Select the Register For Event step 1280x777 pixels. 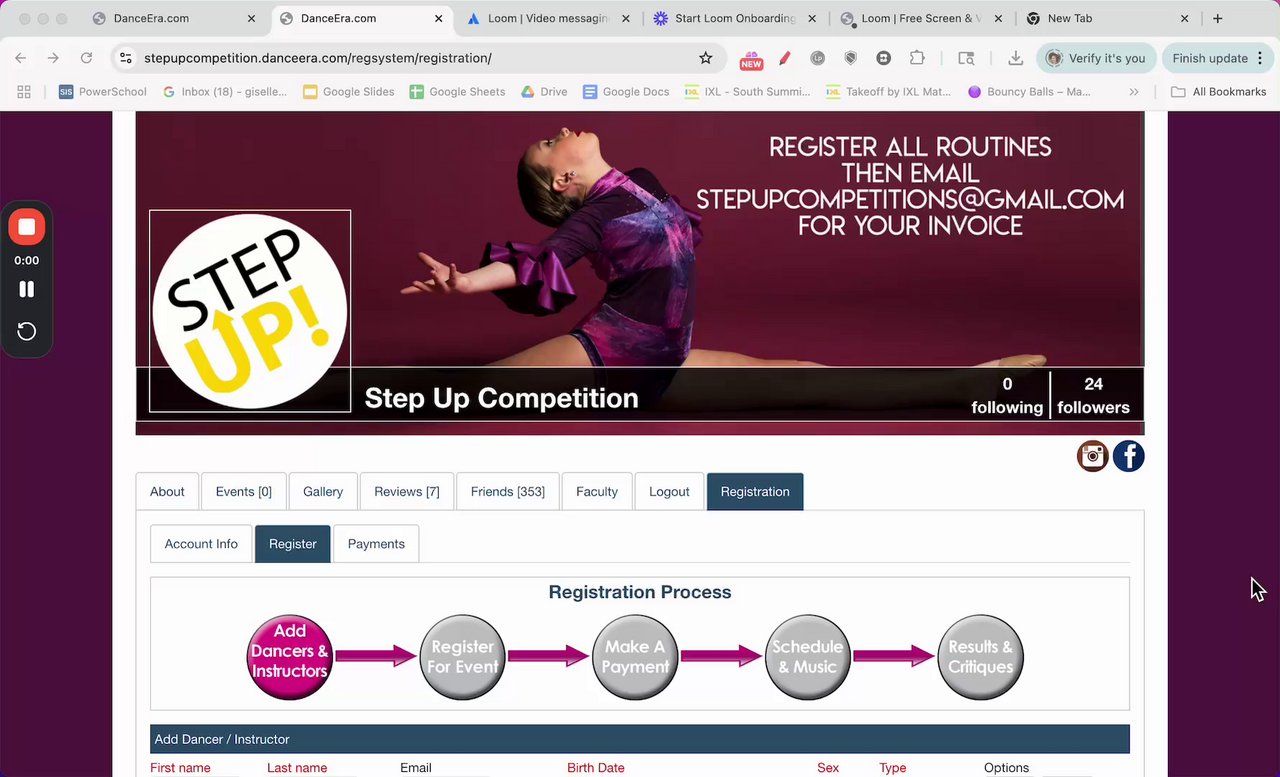462,657
